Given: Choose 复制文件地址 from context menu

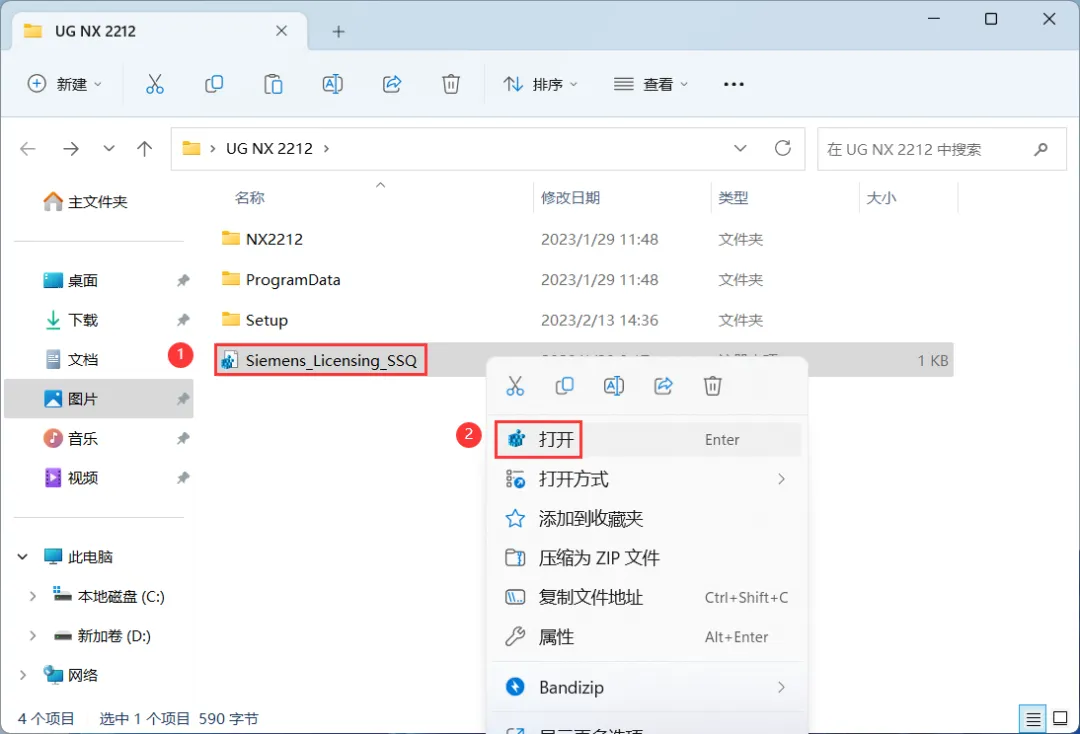Looking at the screenshot, I should 647,598.
